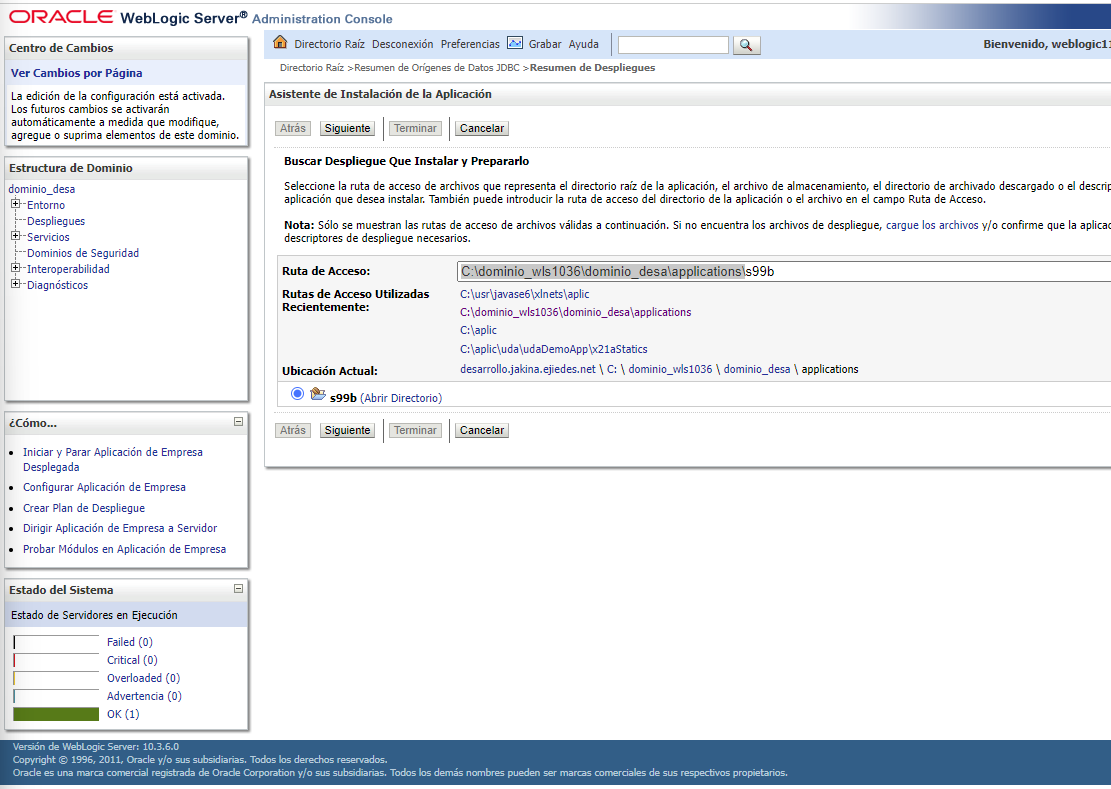Image resolution: width=1111 pixels, height=789 pixels.
Task: Open dominio_desa root node
Action: click(x=42, y=189)
